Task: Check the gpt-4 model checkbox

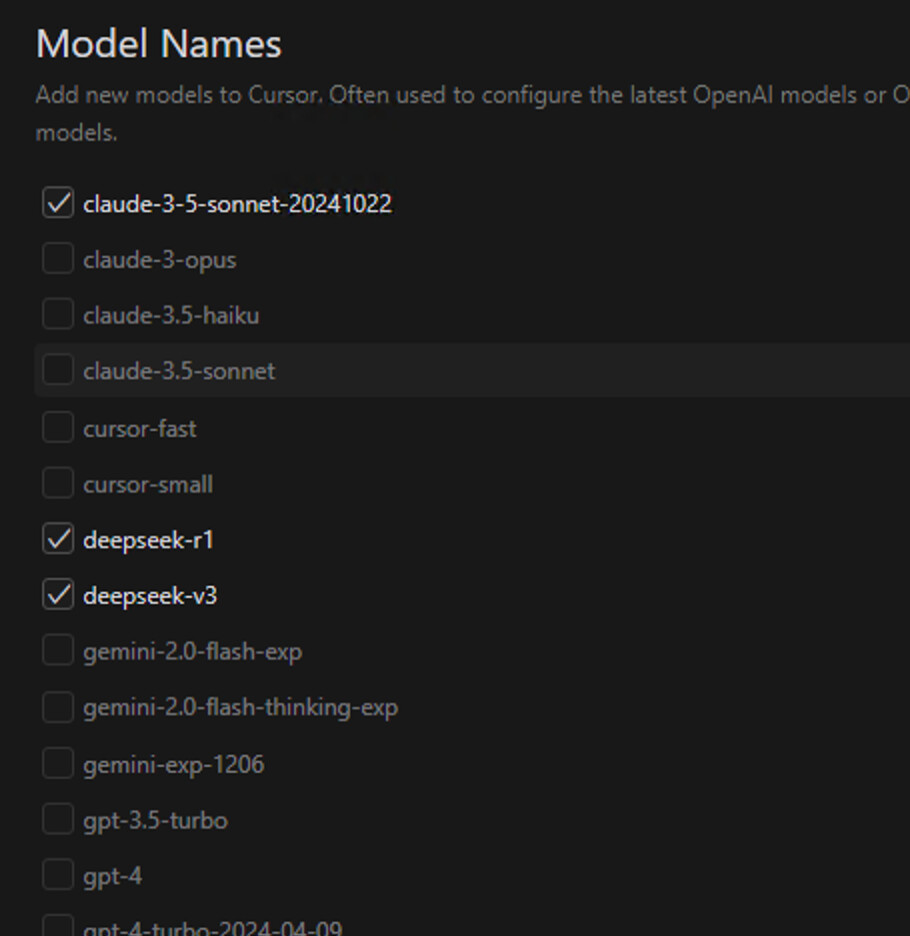Action: point(58,876)
